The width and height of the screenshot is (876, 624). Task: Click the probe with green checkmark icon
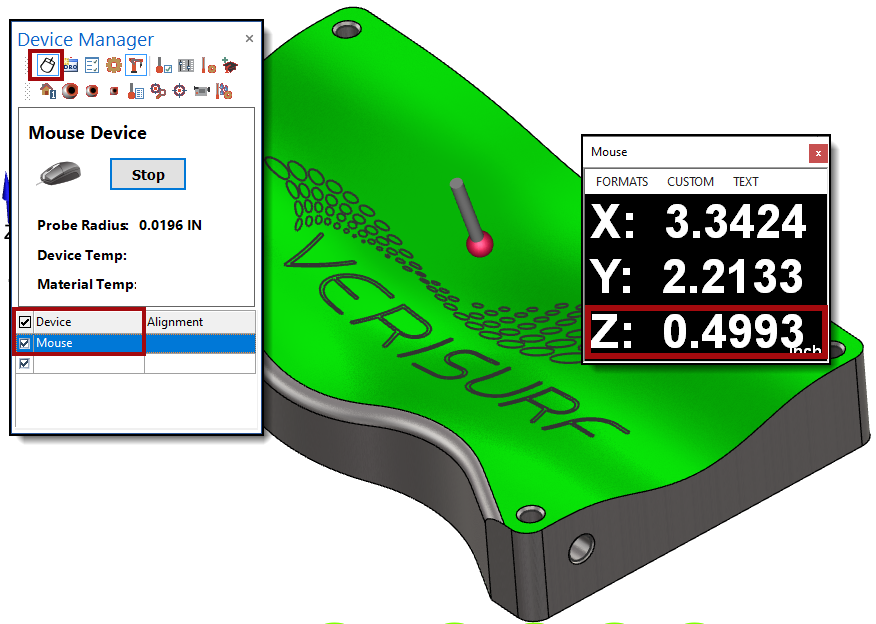click(x=163, y=66)
